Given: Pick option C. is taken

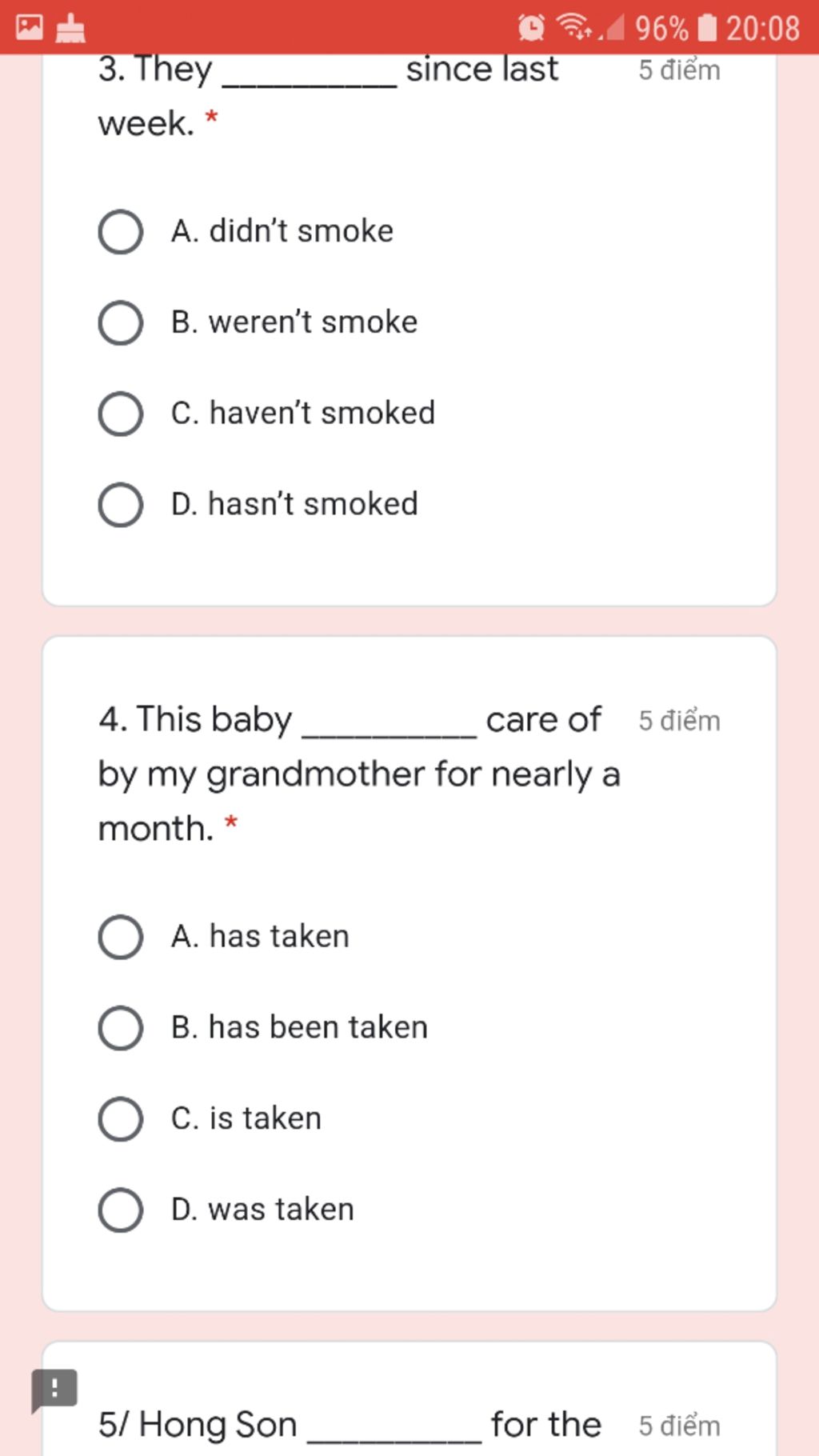Looking at the screenshot, I should (x=210, y=1119).
